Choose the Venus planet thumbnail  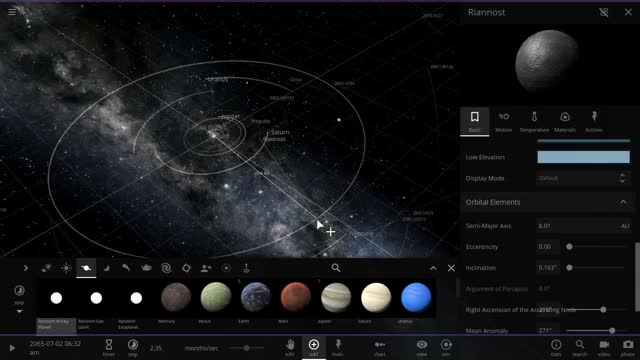[x=216, y=298]
